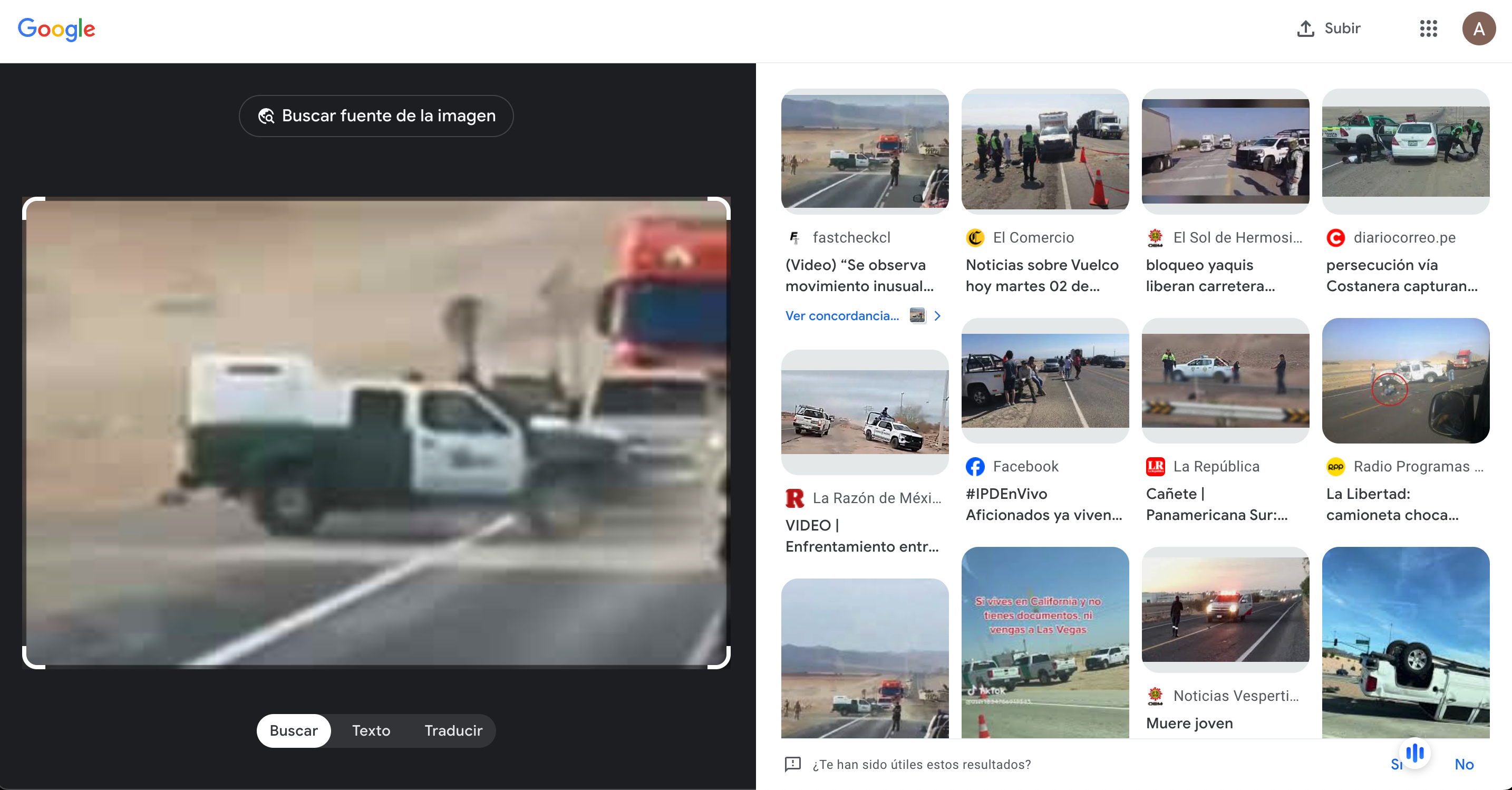Click the Facebook source icon
This screenshot has height=790, width=1512.
point(975,466)
